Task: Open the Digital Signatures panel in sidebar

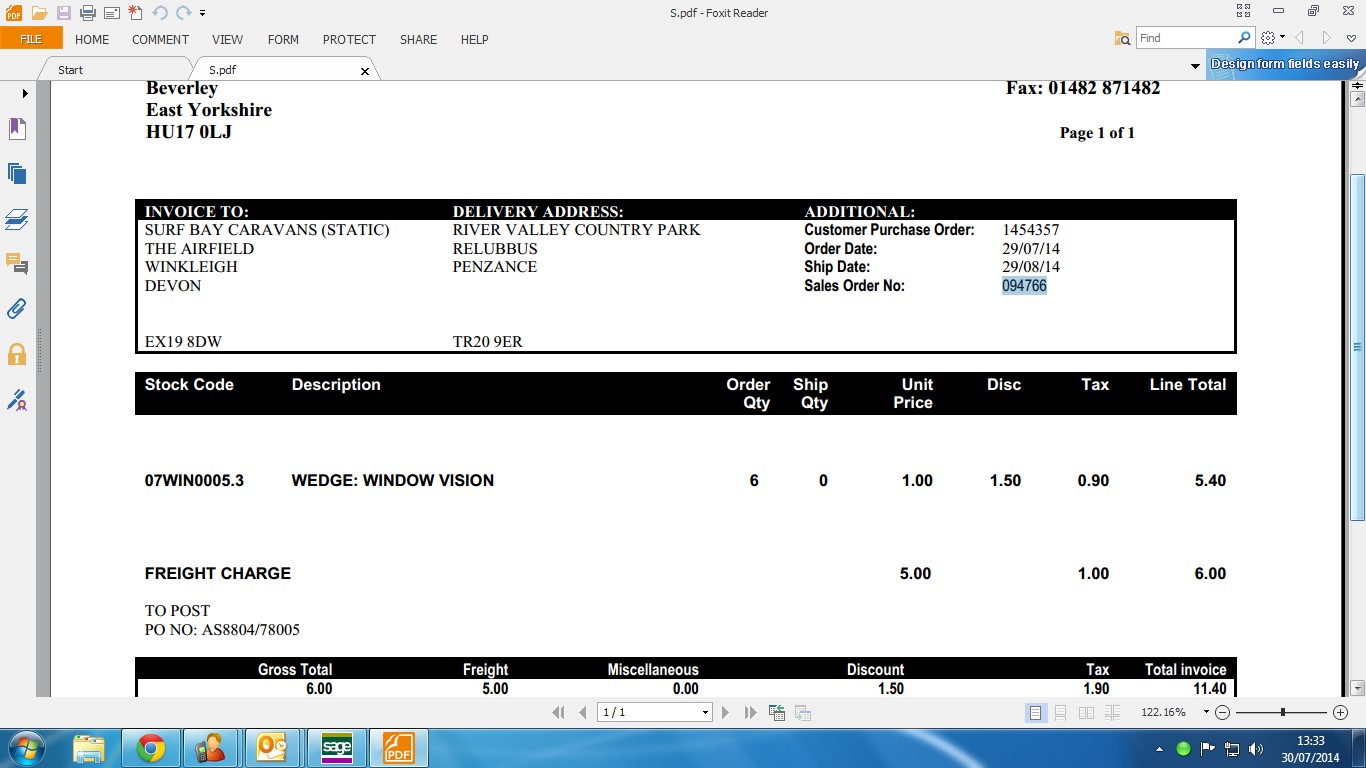Action: tap(17, 400)
